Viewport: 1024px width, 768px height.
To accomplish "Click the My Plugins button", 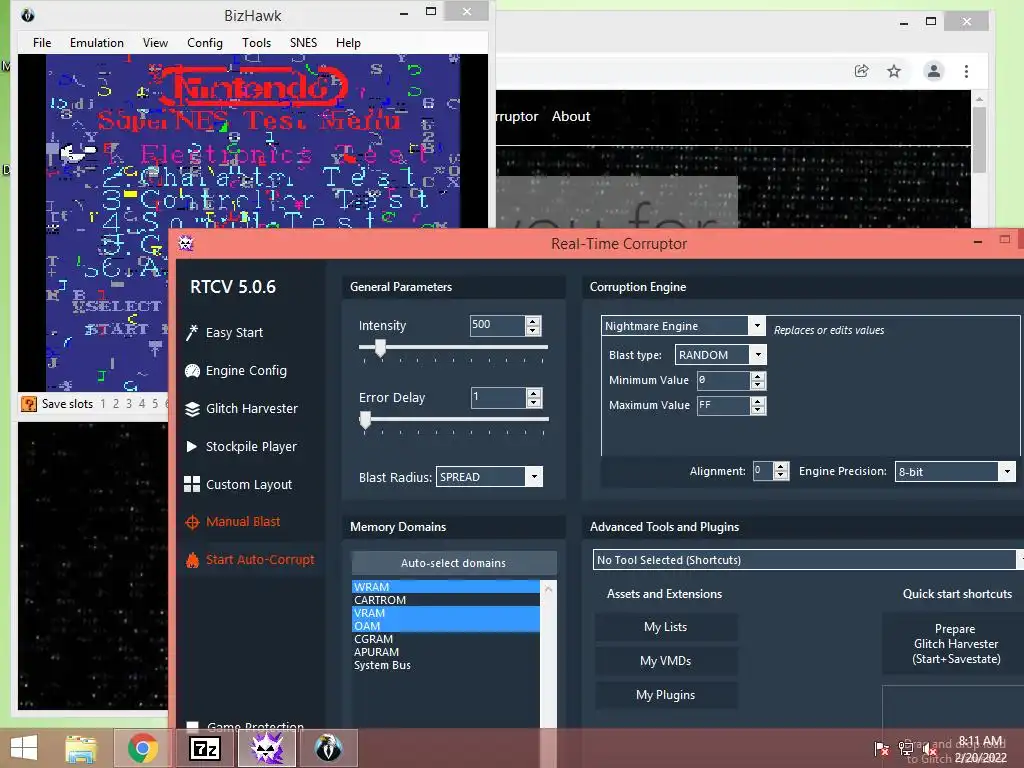I will (665, 695).
